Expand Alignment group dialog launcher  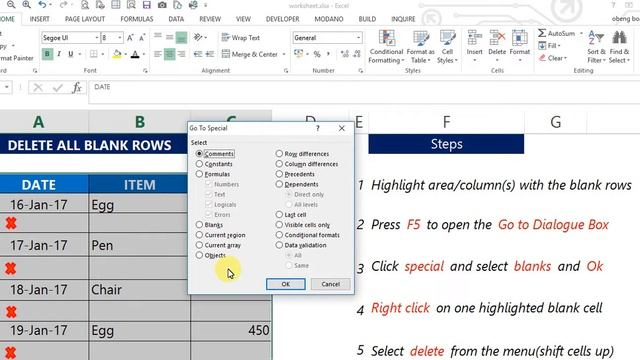click(x=286, y=71)
